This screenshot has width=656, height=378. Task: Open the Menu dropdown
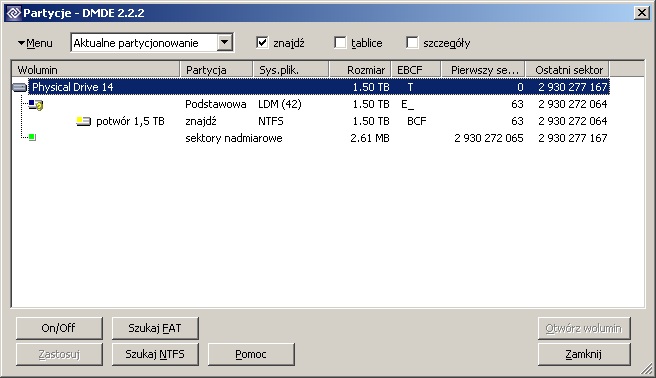pyautogui.click(x=35, y=43)
